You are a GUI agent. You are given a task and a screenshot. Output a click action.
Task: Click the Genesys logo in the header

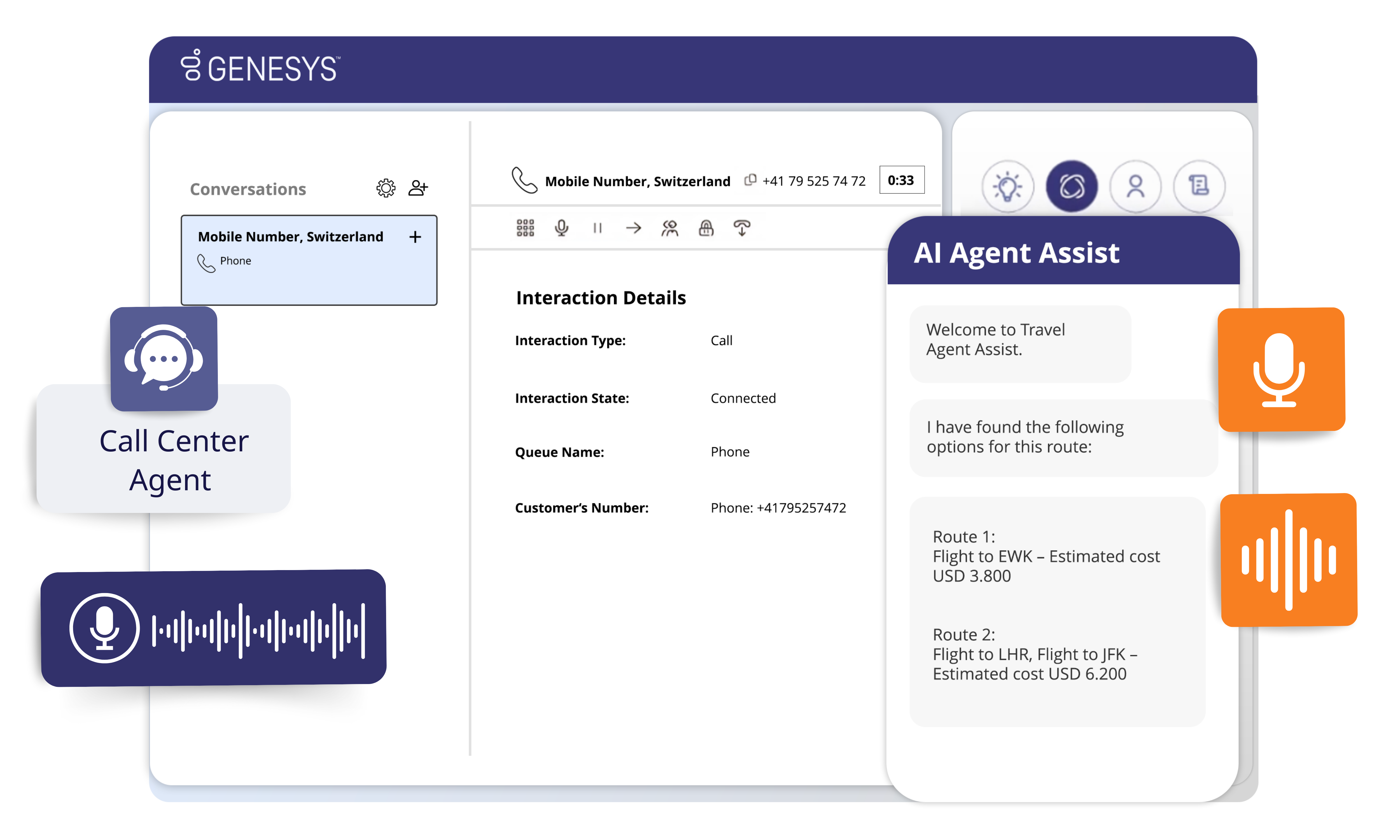tap(260, 66)
